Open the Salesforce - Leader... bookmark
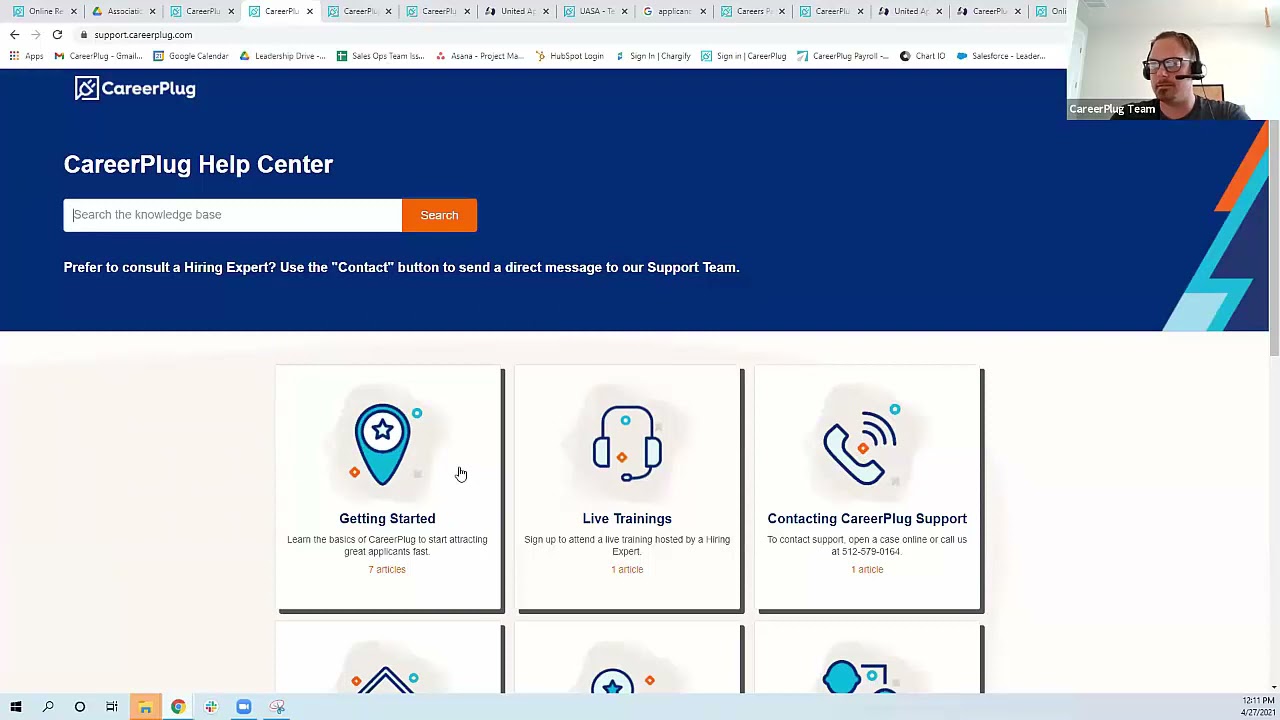 (1001, 56)
